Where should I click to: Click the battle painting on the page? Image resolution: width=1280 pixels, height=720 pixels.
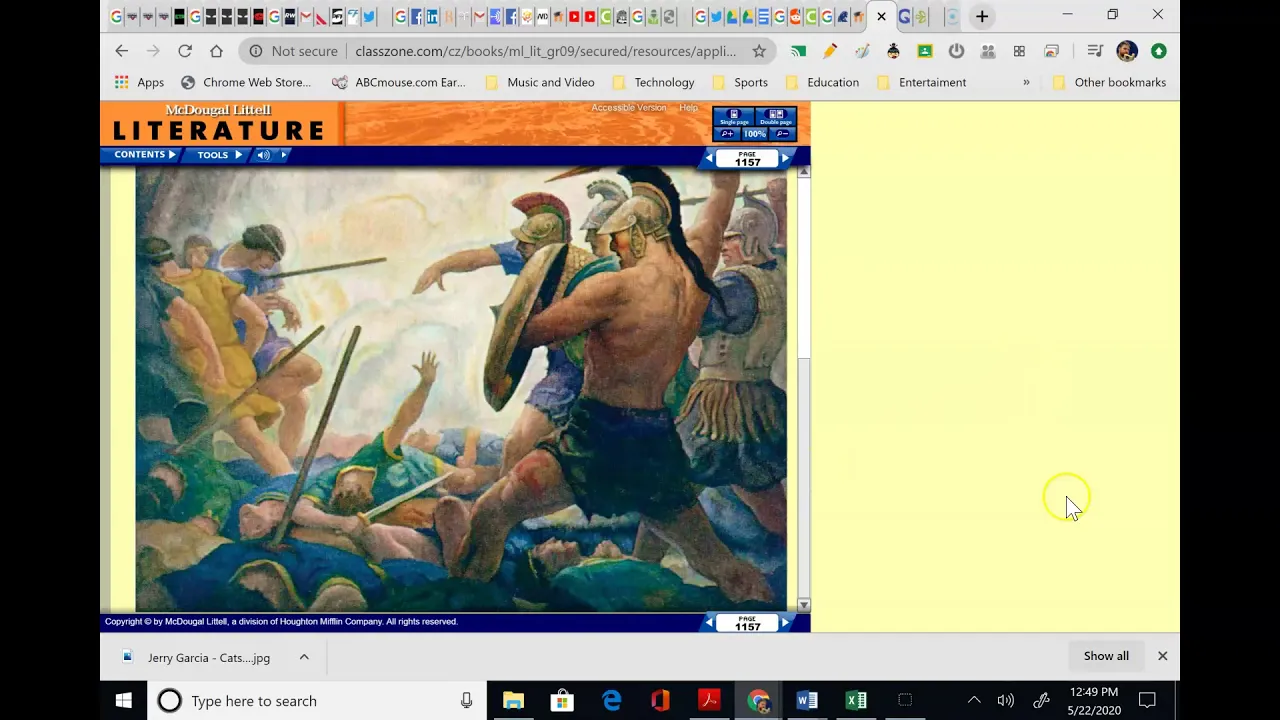(461, 390)
